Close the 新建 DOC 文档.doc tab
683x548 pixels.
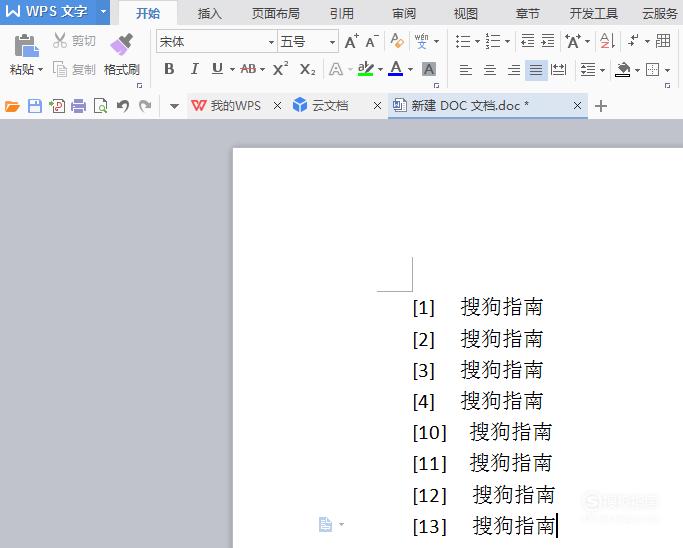tap(577, 105)
